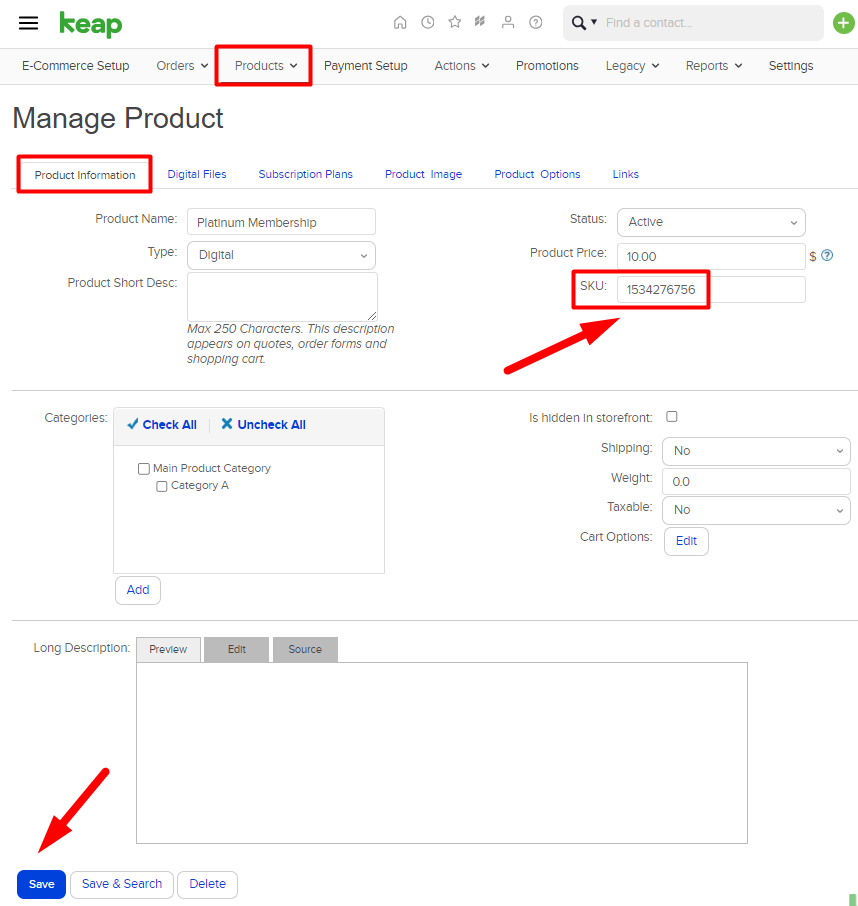Click the Uncheck All X icon
Screen dimensions: 858x906
click(x=226, y=424)
